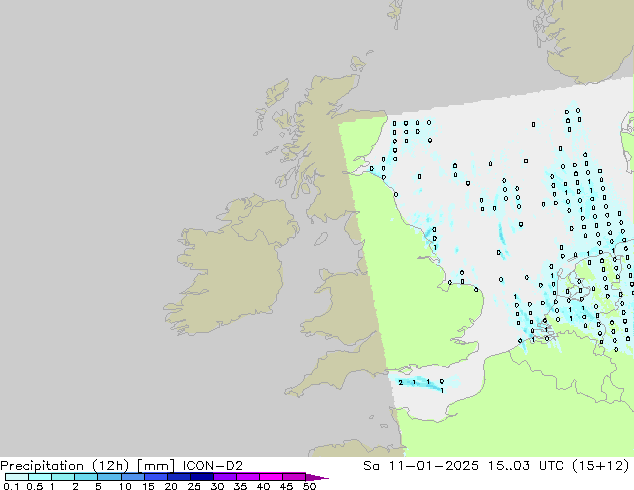Click the 30–35 mm purple legend swatch
634x490 pixels.
(x=224, y=477)
